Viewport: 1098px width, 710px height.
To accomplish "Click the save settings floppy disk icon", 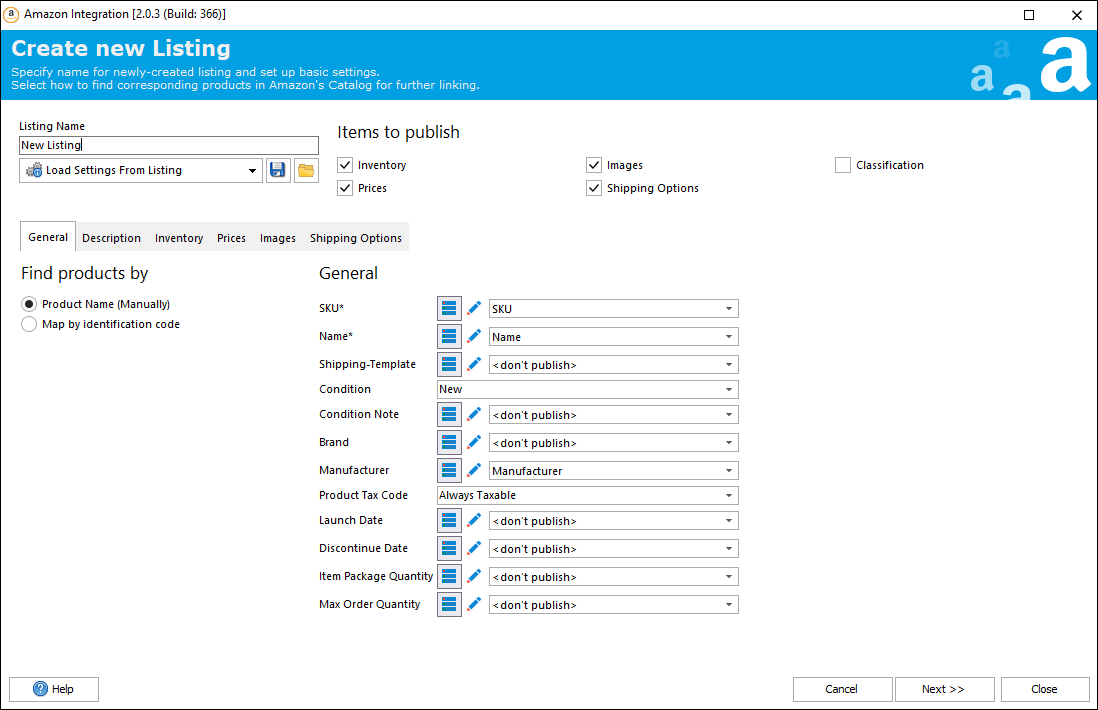I will click(x=278, y=170).
